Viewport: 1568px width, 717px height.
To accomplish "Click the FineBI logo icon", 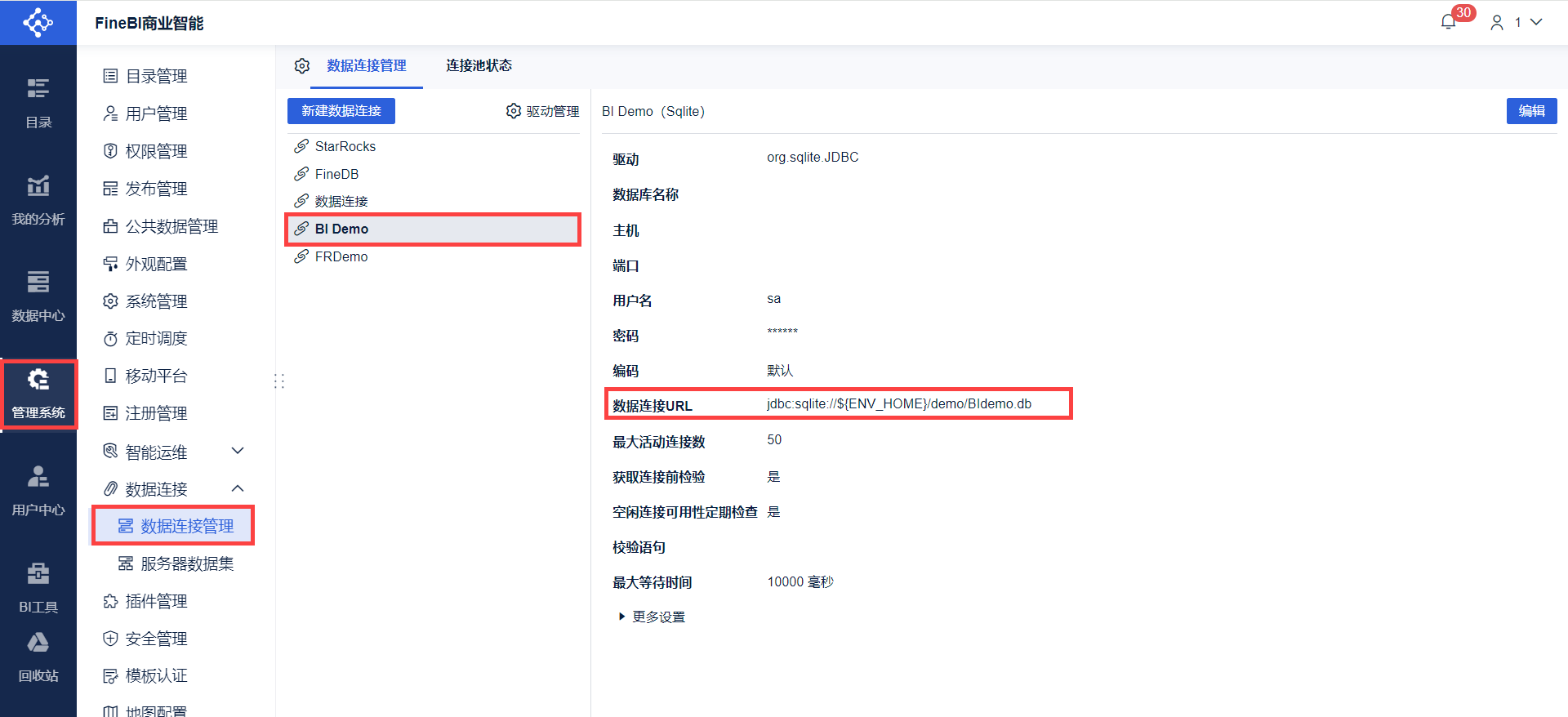I will [x=38, y=22].
